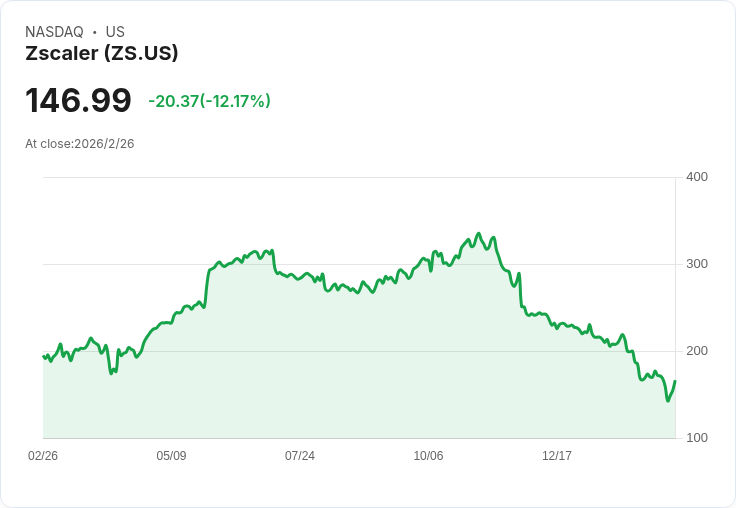736x508 pixels.
Task: Click the NASDAQ exchange label
Action: click(54, 32)
